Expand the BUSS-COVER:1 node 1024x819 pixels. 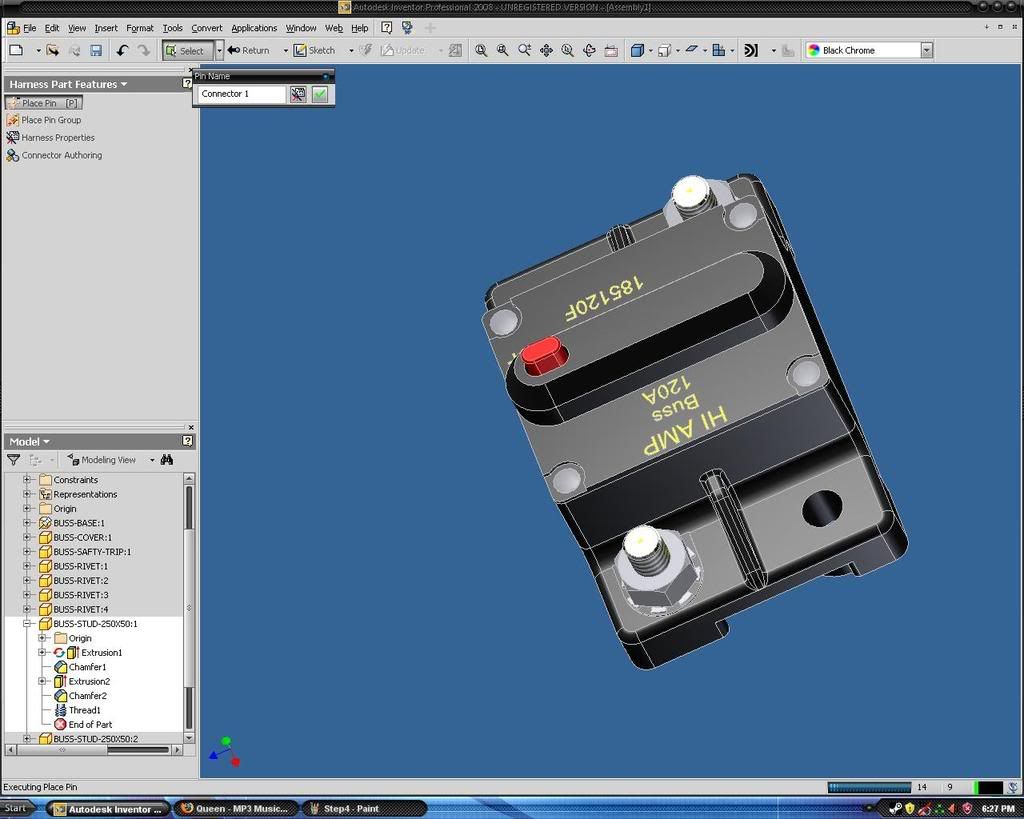coord(27,538)
